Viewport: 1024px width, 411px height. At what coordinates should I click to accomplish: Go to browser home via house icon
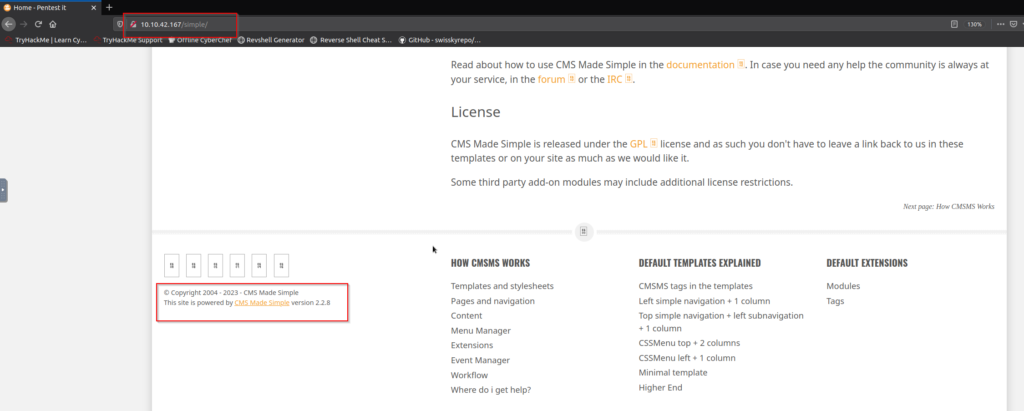click(53, 23)
